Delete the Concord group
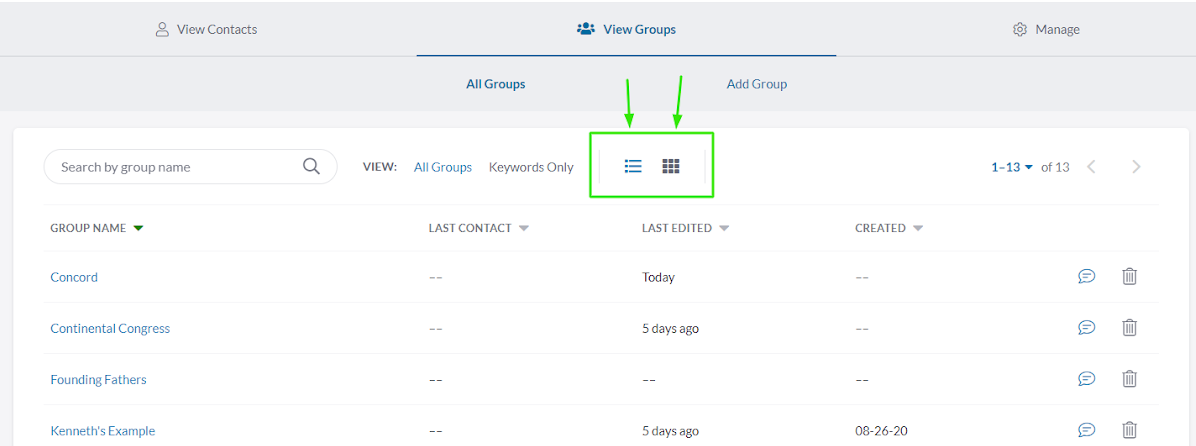The height and width of the screenshot is (446, 1196). point(1129,277)
